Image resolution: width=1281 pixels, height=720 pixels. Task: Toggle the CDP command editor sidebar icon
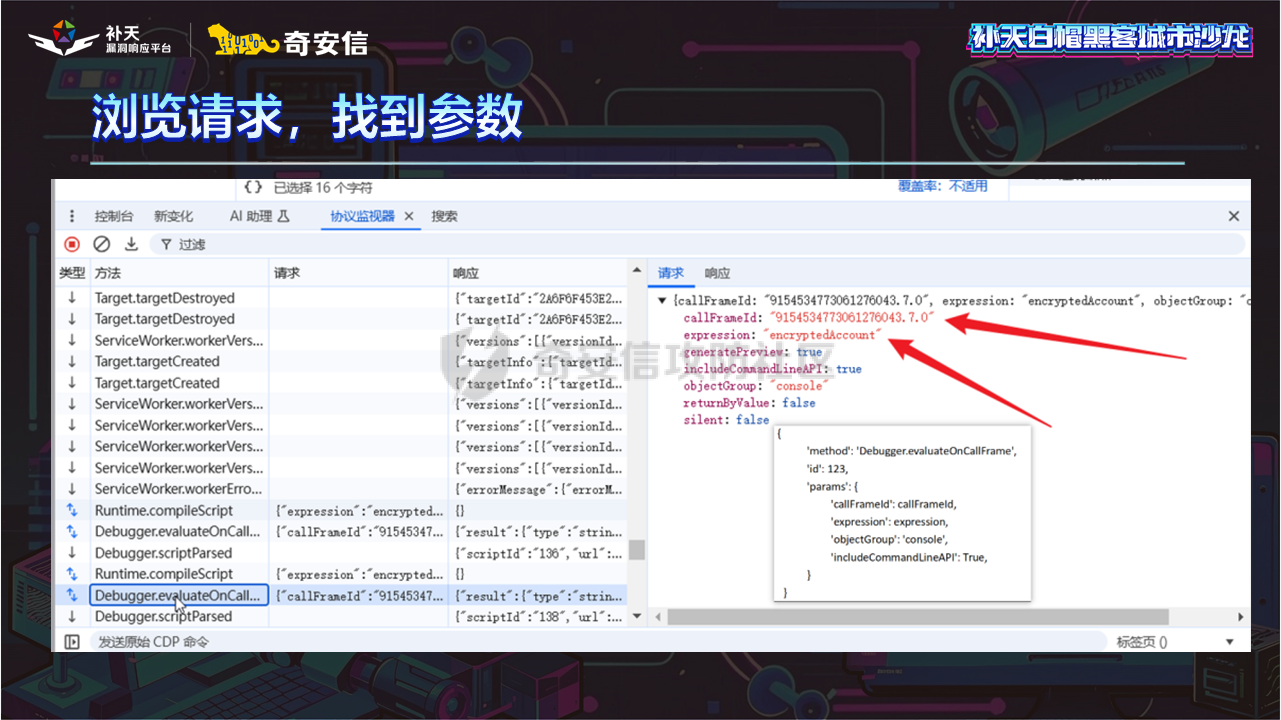72,642
